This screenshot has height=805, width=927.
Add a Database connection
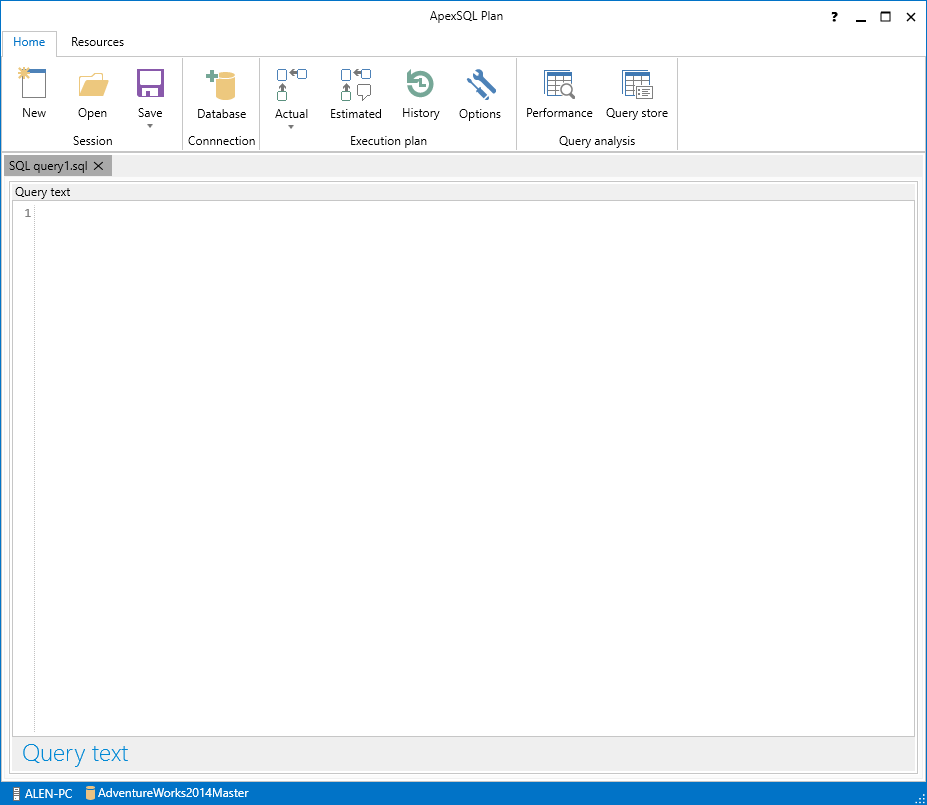[221, 95]
